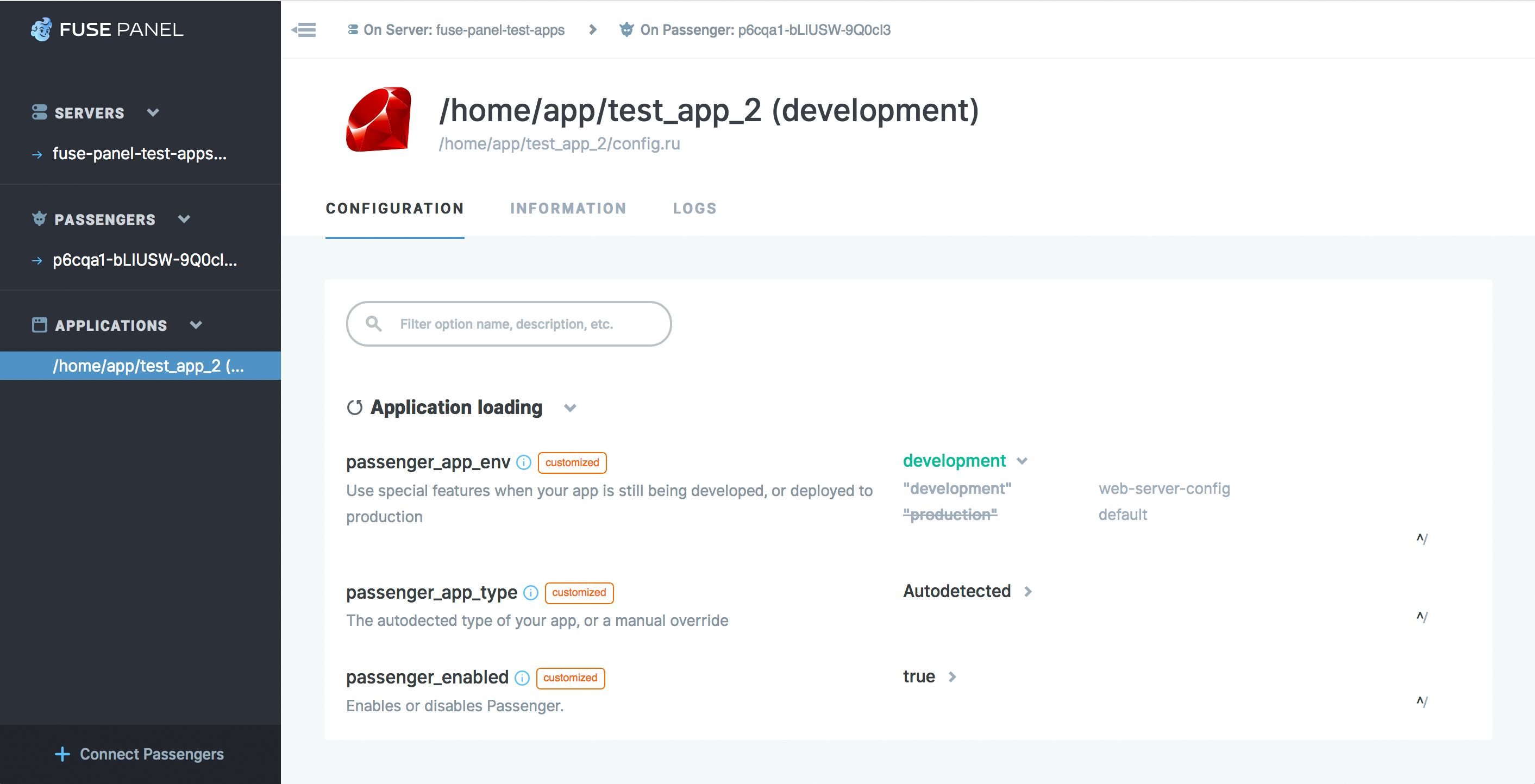The image size is (1535, 784).
Task: Collapse the Passengers sidebar section
Action: click(x=184, y=219)
